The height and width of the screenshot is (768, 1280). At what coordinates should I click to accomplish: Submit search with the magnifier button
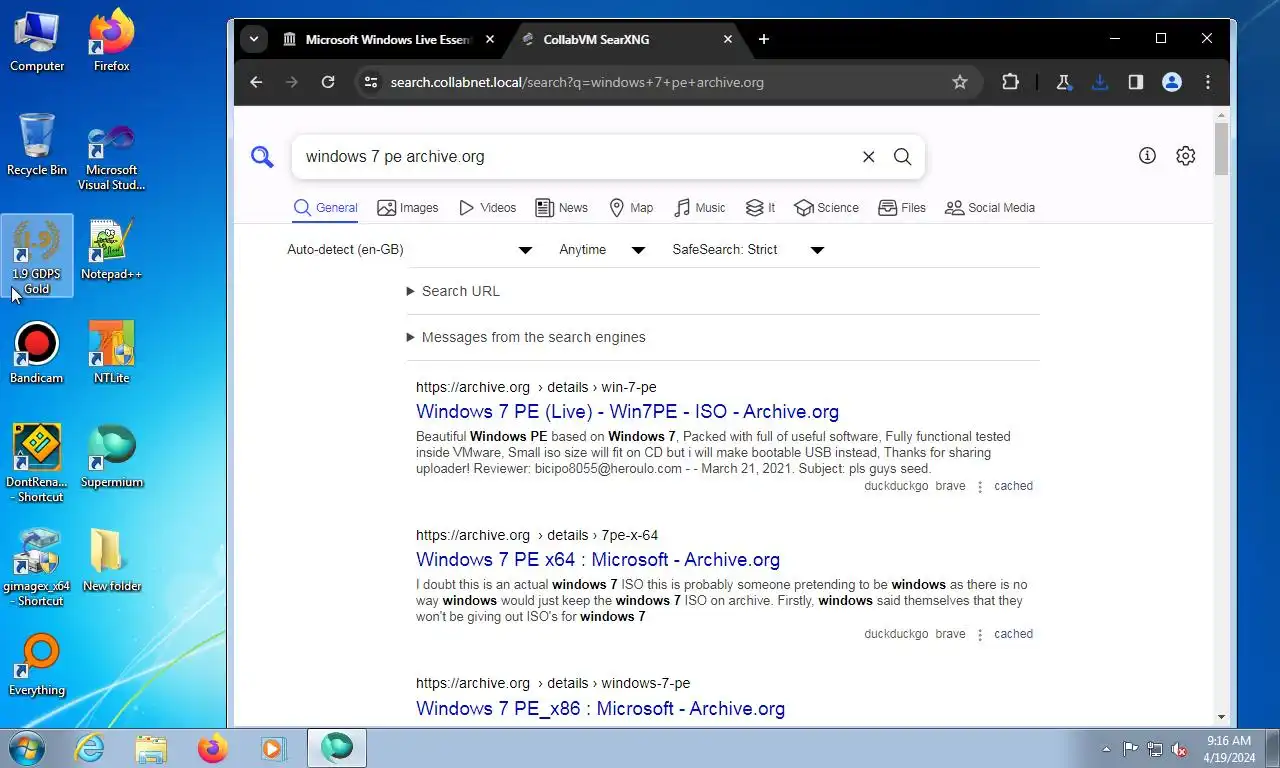coord(902,157)
